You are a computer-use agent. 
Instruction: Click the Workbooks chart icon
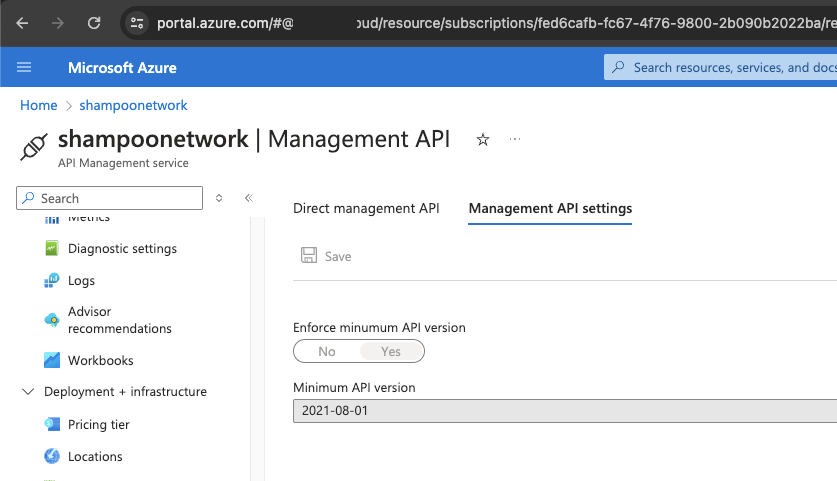[x=52, y=360]
